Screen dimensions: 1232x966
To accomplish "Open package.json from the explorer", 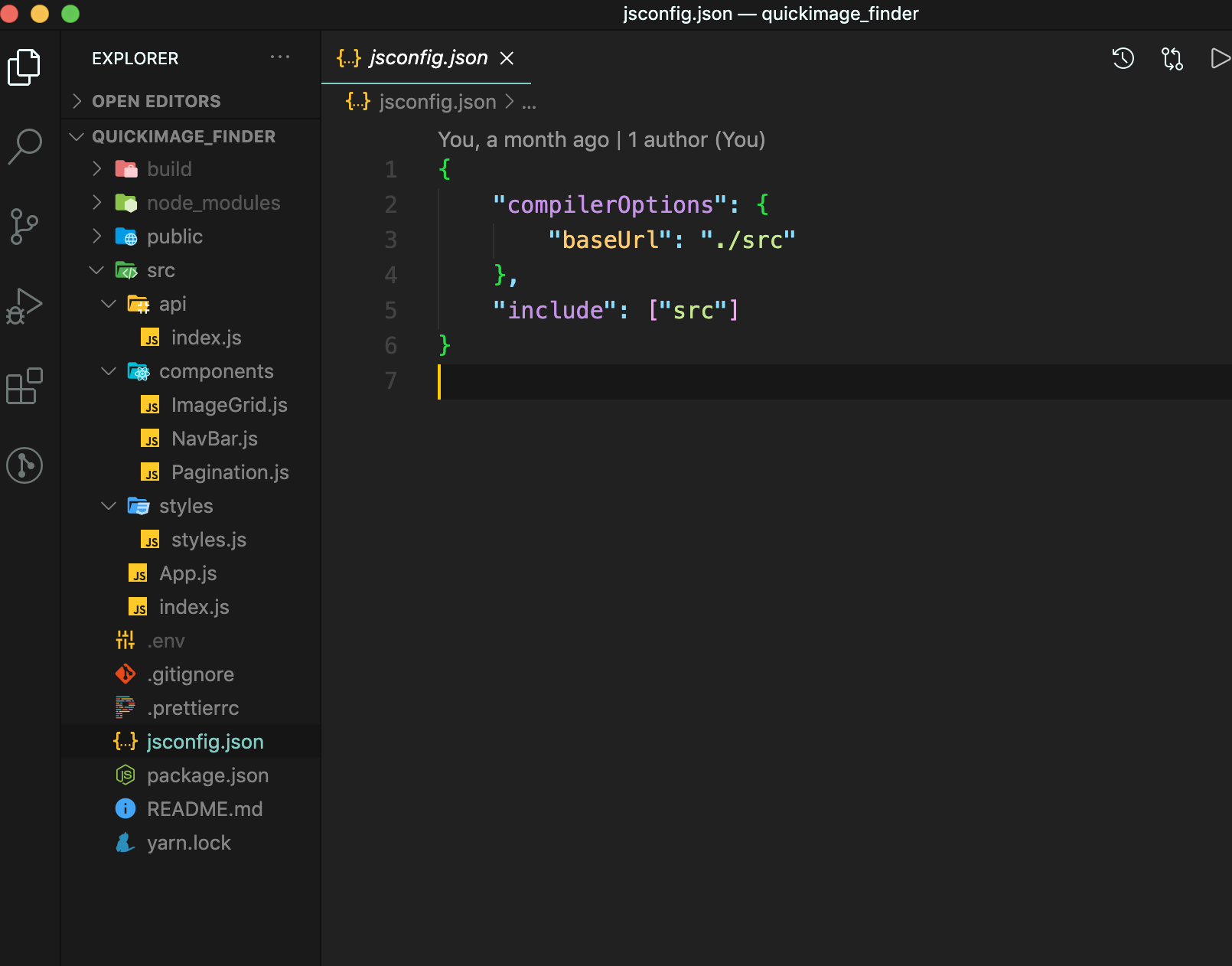I will pyautogui.click(x=208, y=775).
